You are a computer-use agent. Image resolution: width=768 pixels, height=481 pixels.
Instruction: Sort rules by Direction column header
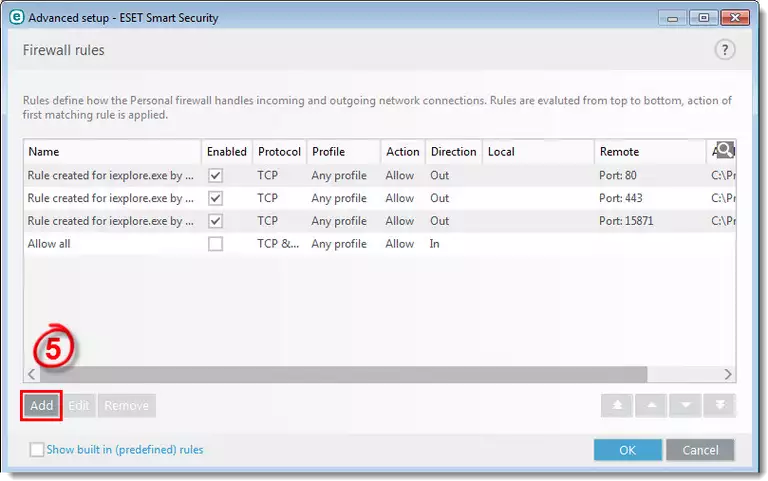click(x=453, y=152)
